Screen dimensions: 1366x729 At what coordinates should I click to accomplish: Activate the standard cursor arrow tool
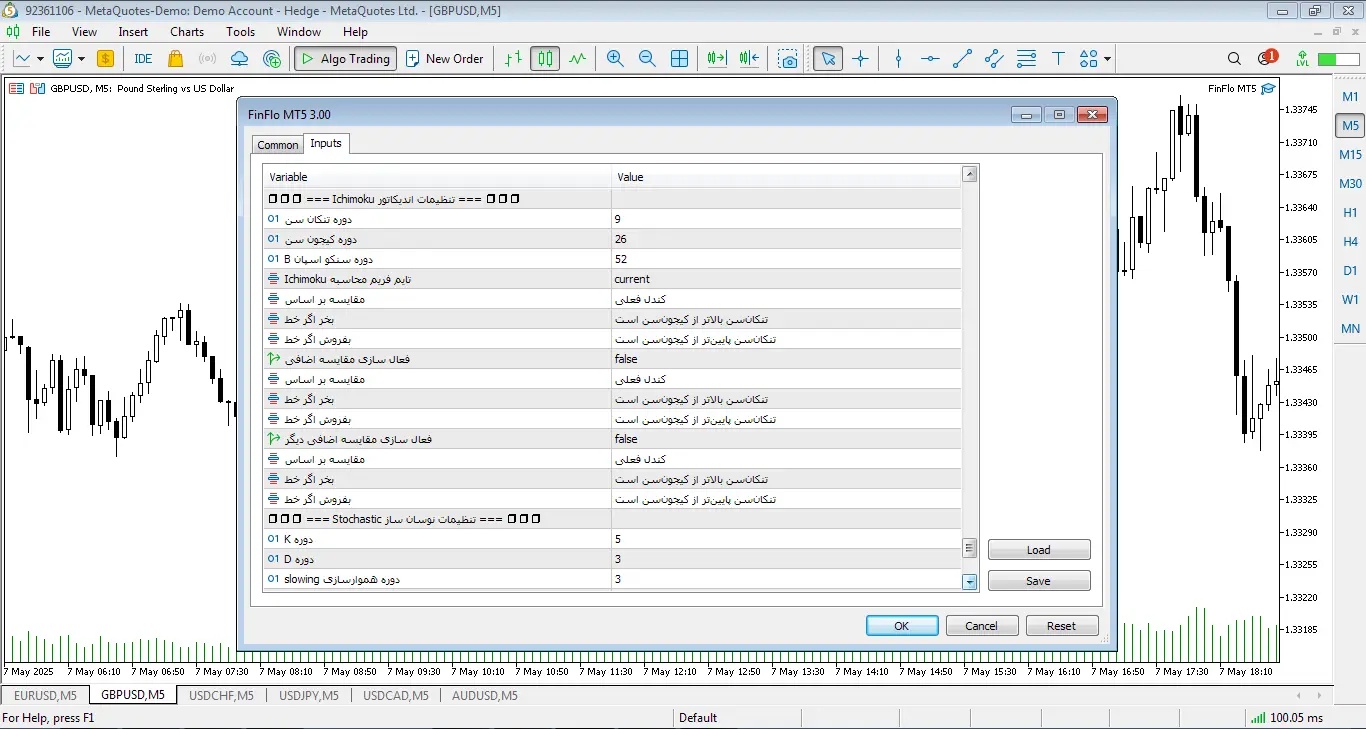pos(828,59)
